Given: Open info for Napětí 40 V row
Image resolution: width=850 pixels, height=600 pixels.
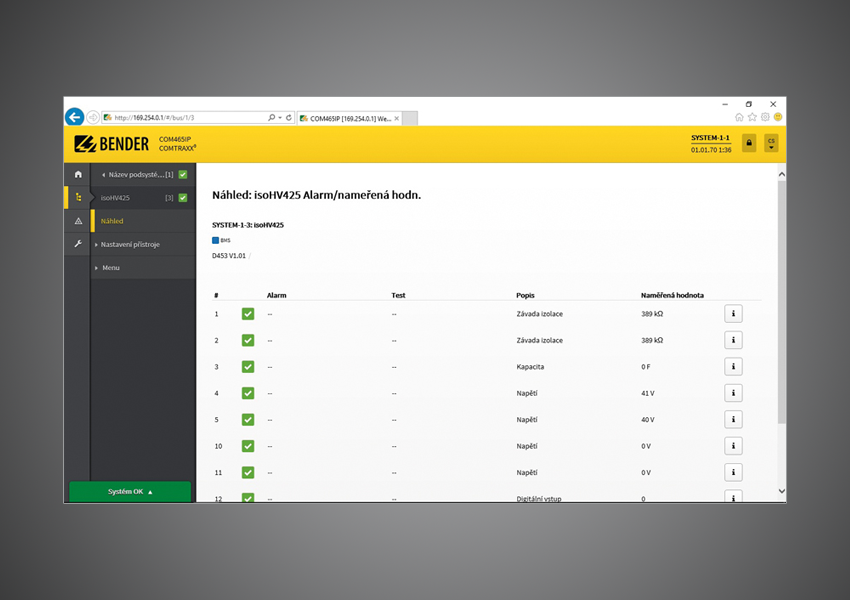Looking at the screenshot, I should point(733,419).
